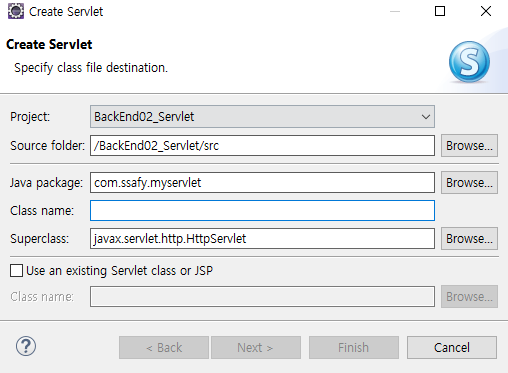Image resolution: width=508 pixels, height=373 pixels.
Task: Browse for the Source folder
Action: 469,146
